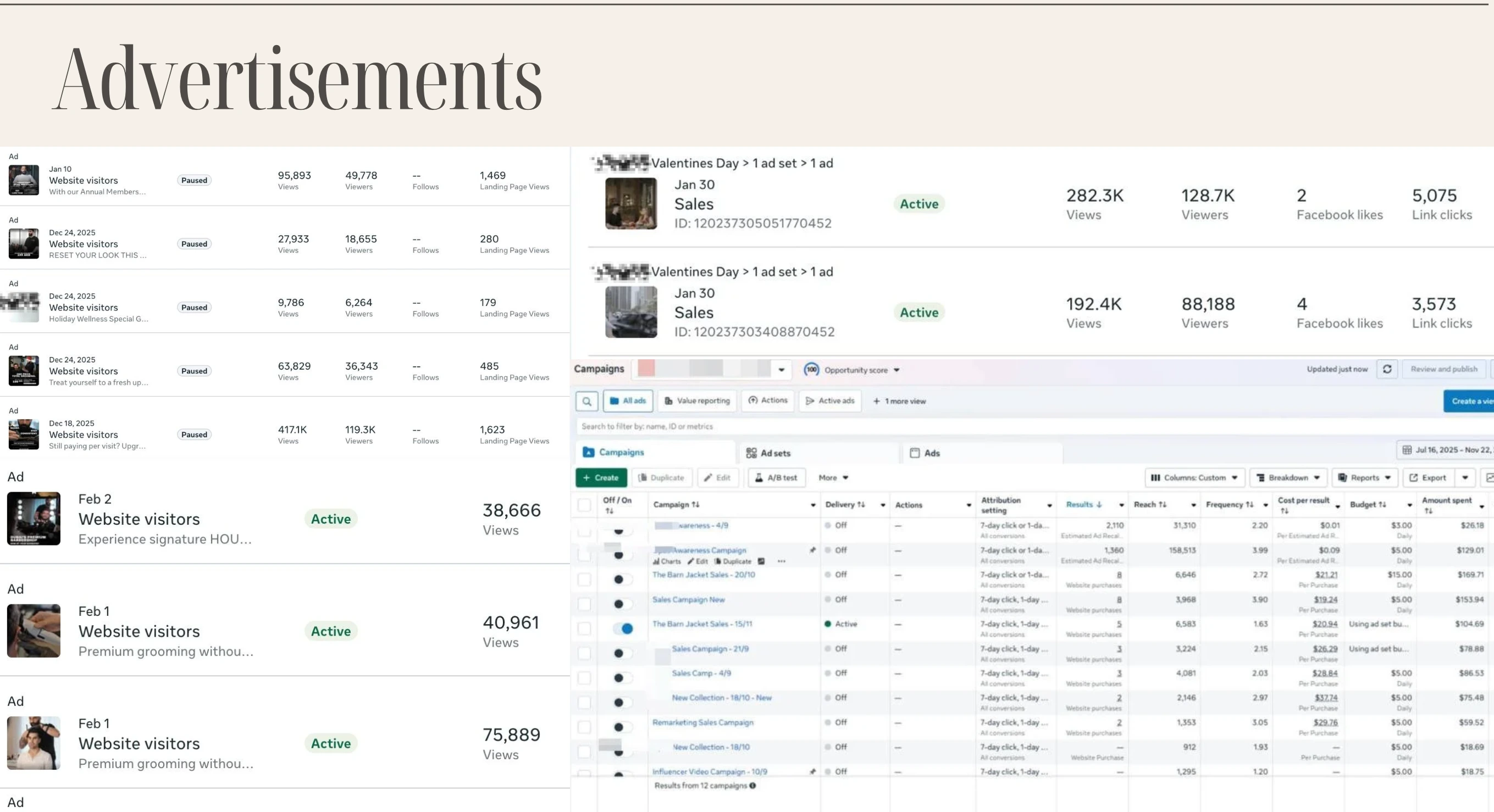The height and width of the screenshot is (812, 1494).
Task: Open the Breakdown dropdown
Action: pos(1288,477)
